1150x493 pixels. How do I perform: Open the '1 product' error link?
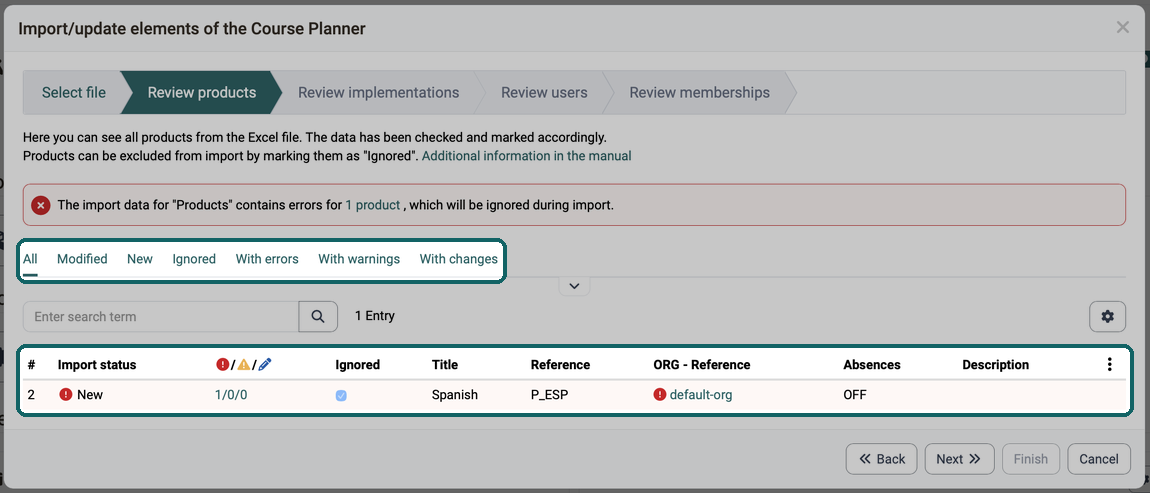pos(373,205)
